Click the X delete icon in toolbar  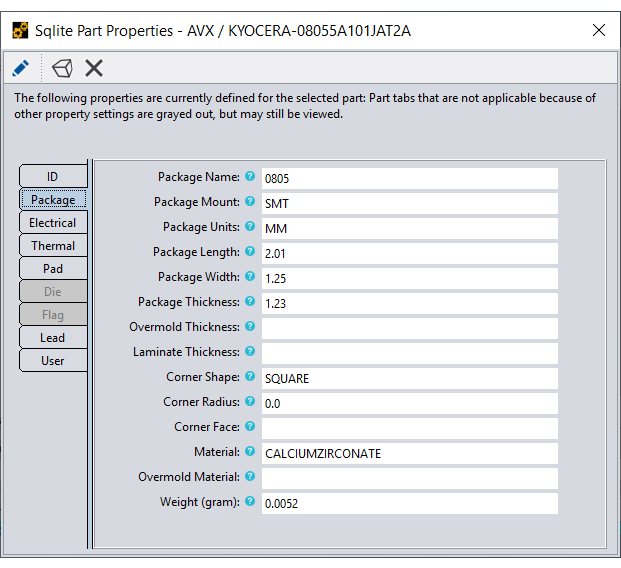pyautogui.click(x=94, y=68)
